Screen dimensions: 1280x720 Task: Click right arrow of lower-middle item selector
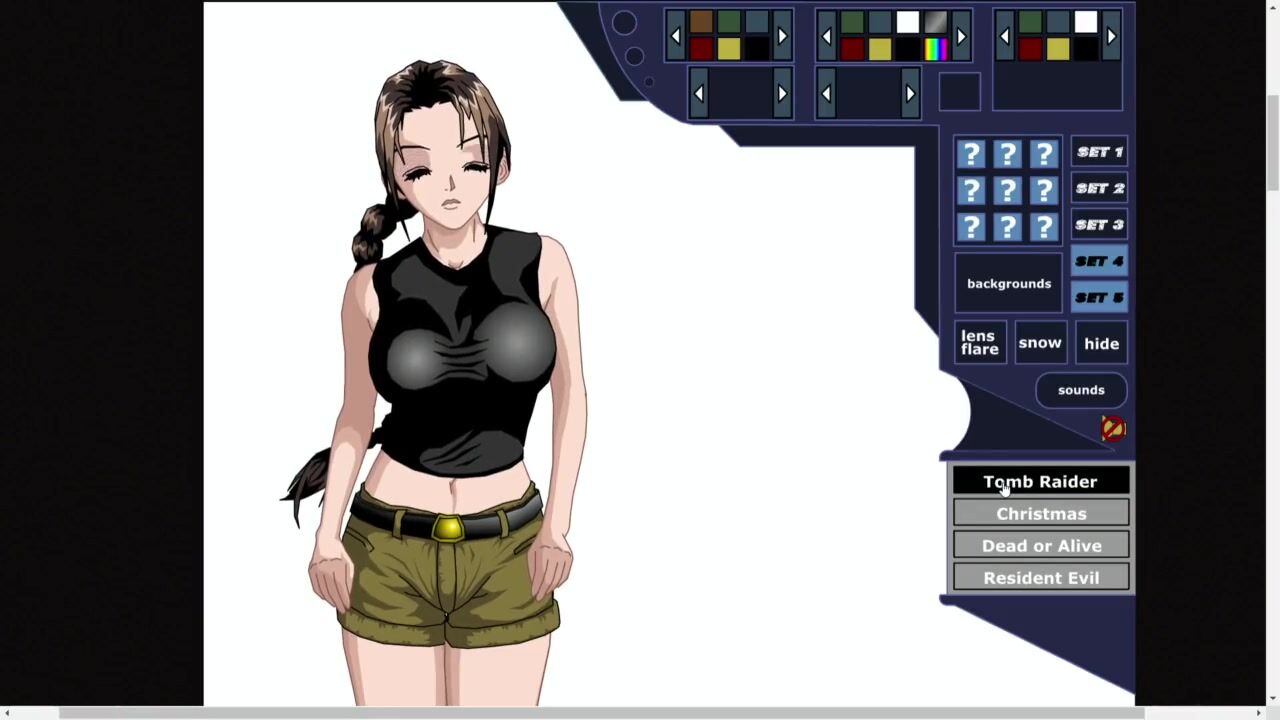click(910, 94)
